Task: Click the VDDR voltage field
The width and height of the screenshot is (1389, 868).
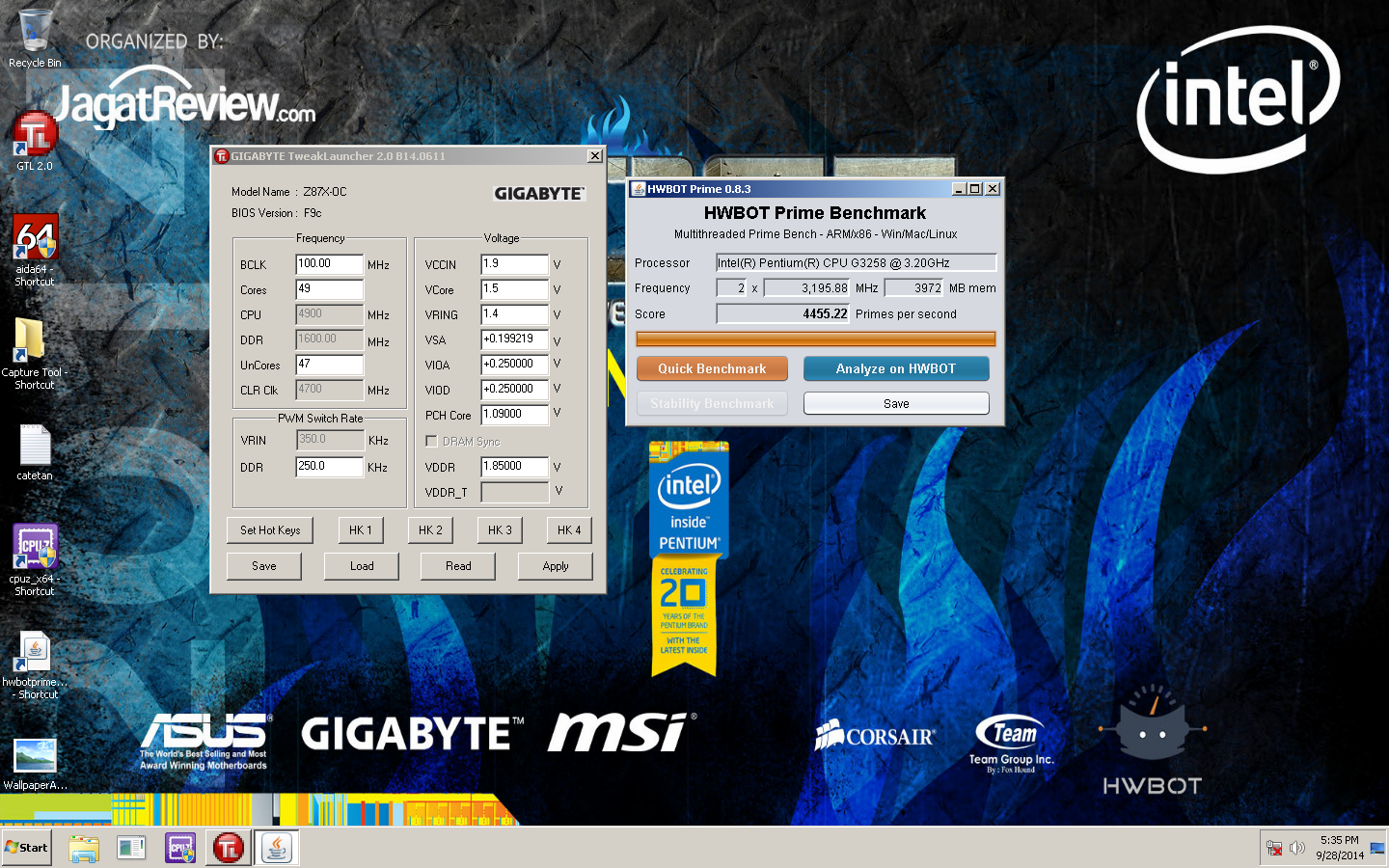Action: pyautogui.click(x=514, y=467)
